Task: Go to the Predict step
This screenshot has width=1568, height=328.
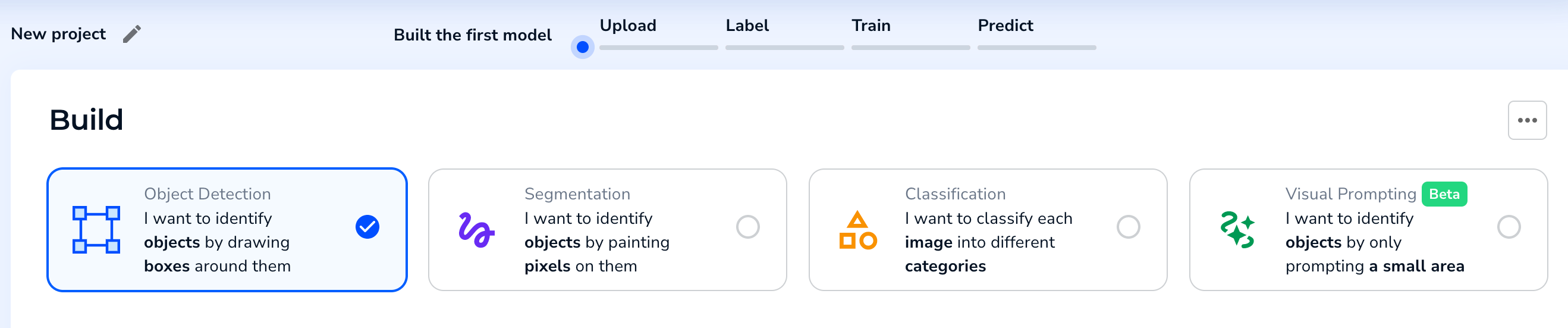Action: pyautogui.click(x=1005, y=26)
